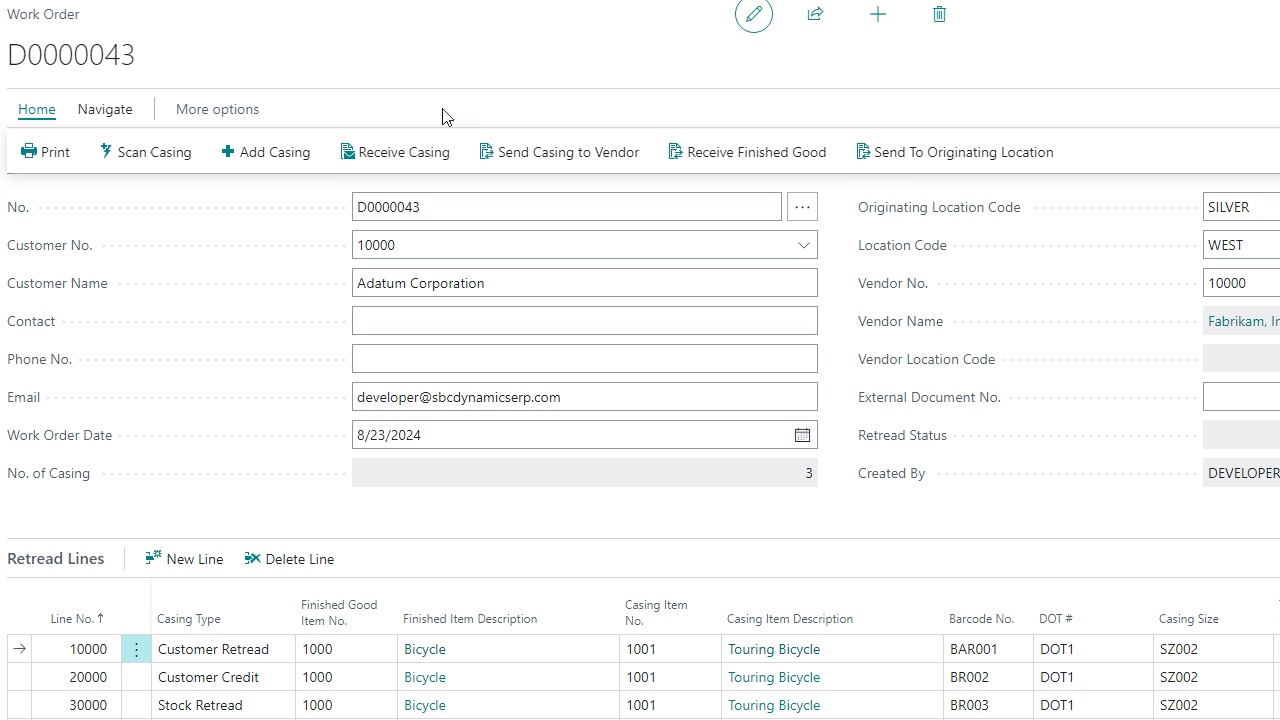Print the work order
1280x720 pixels.
coord(45,152)
